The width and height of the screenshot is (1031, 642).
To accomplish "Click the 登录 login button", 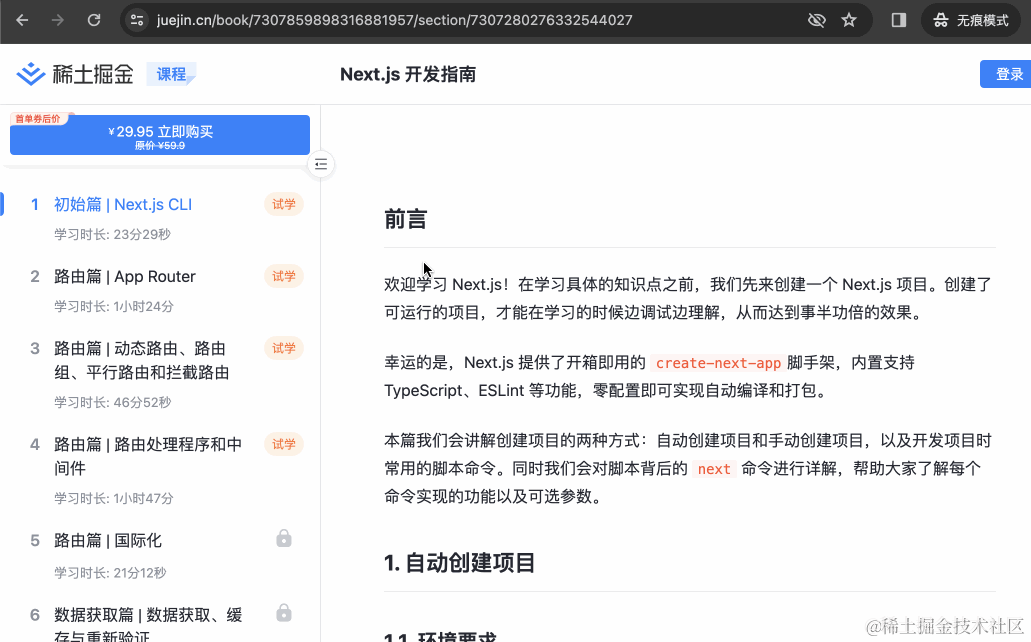I will tap(1008, 74).
